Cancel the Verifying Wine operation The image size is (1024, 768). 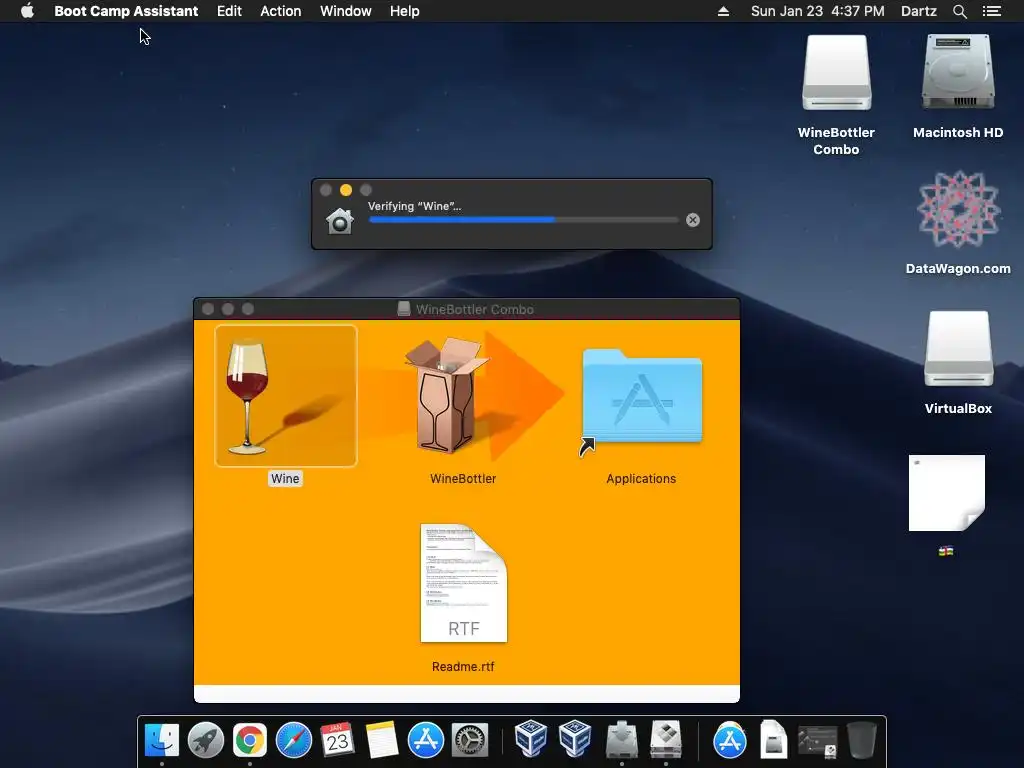point(693,220)
